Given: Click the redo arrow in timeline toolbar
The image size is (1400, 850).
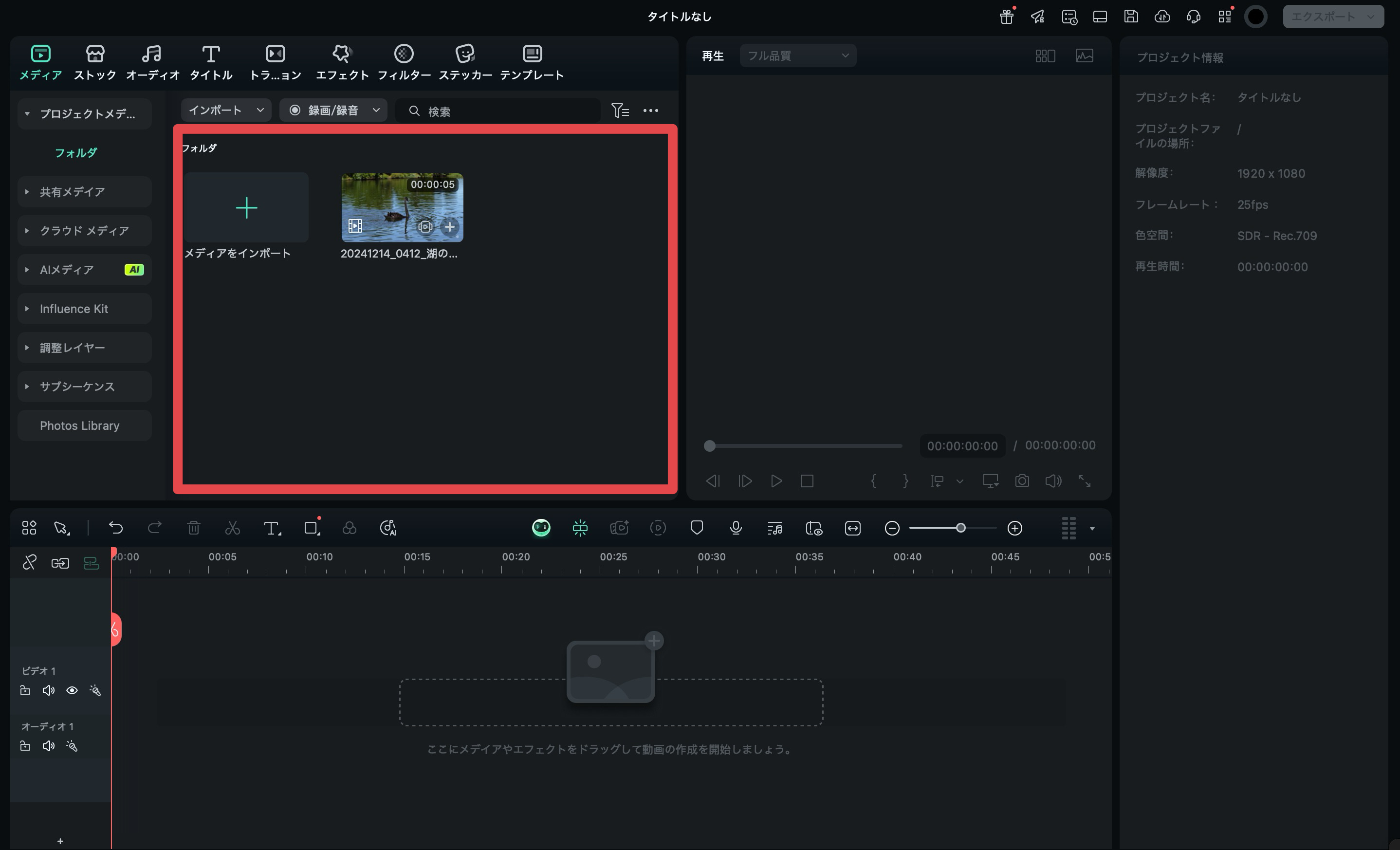Looking at the screenshot, I should pos(154,528).
